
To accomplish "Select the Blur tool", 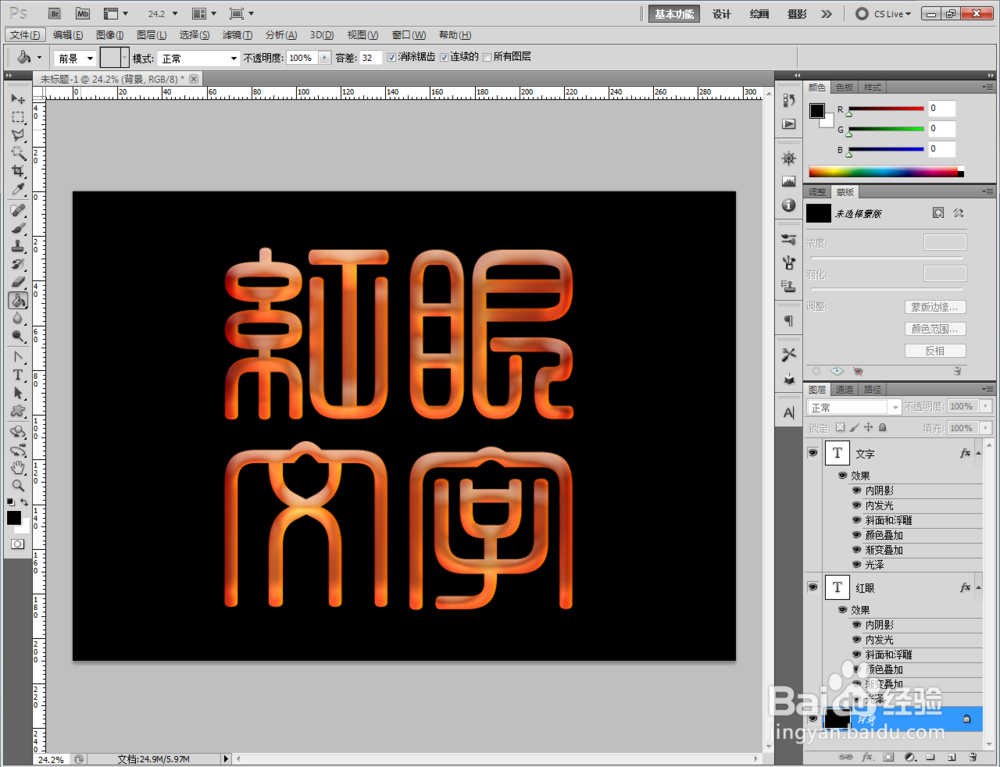I will 18,318.
